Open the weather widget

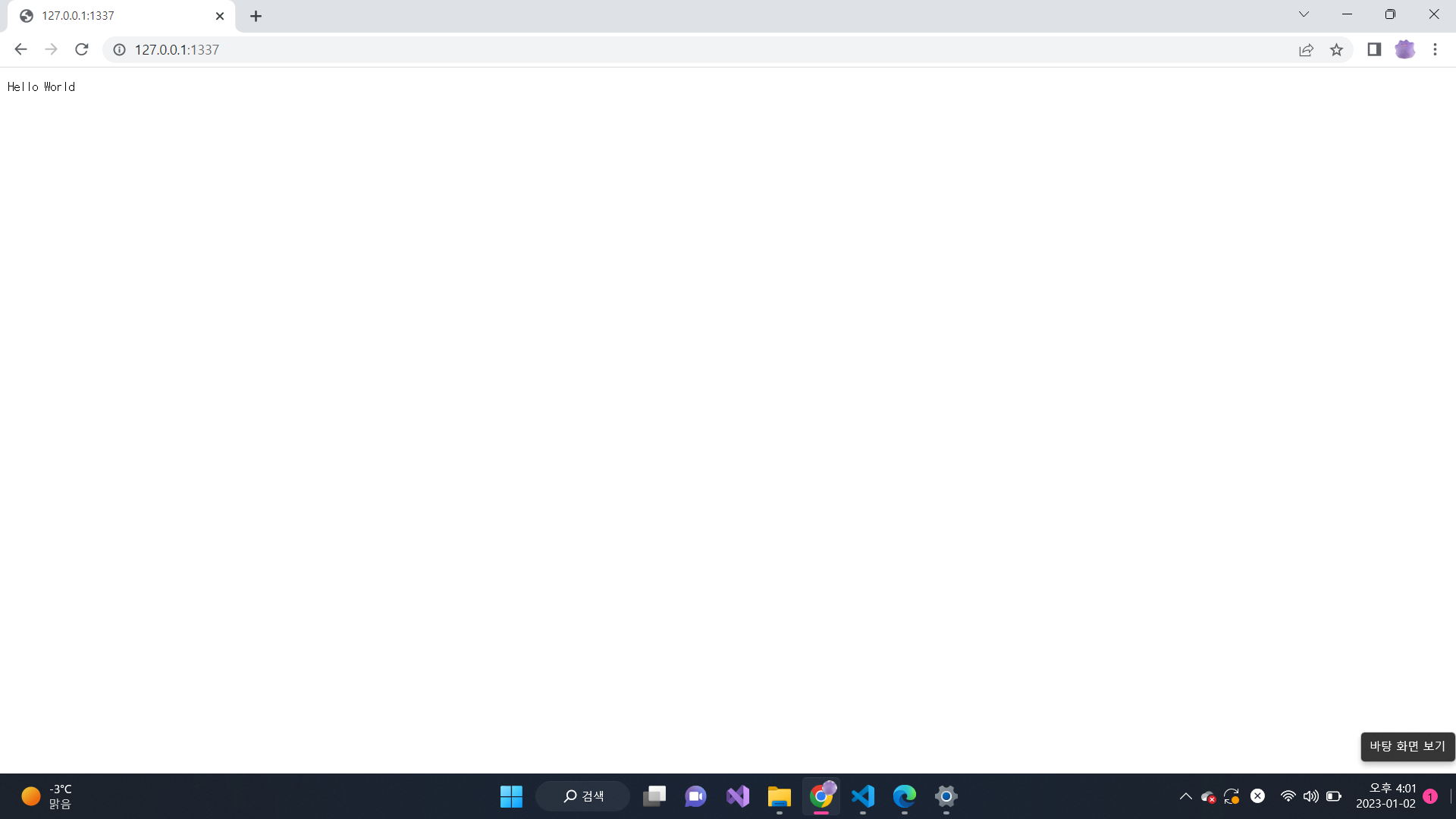pos(47,796)
